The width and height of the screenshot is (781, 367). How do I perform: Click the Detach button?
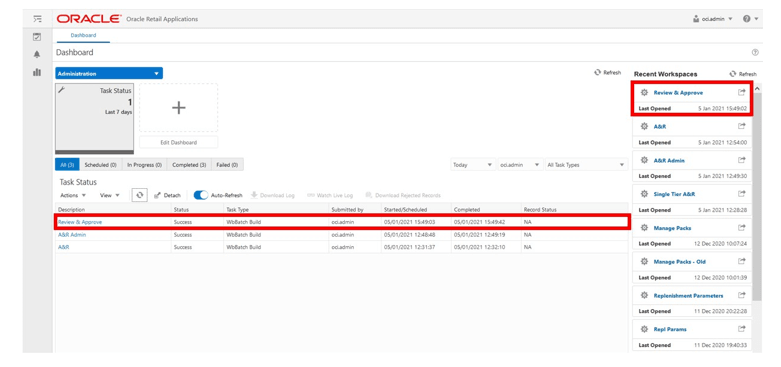[167, 195]
